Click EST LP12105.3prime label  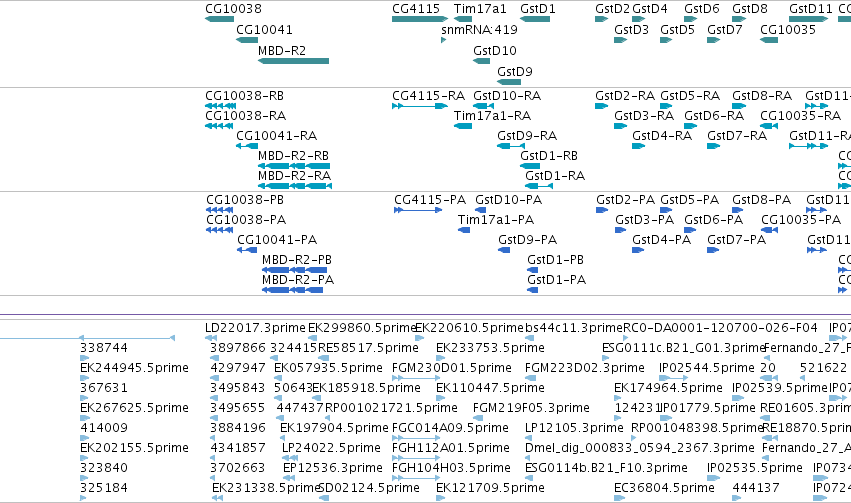(x=574, y=428)
